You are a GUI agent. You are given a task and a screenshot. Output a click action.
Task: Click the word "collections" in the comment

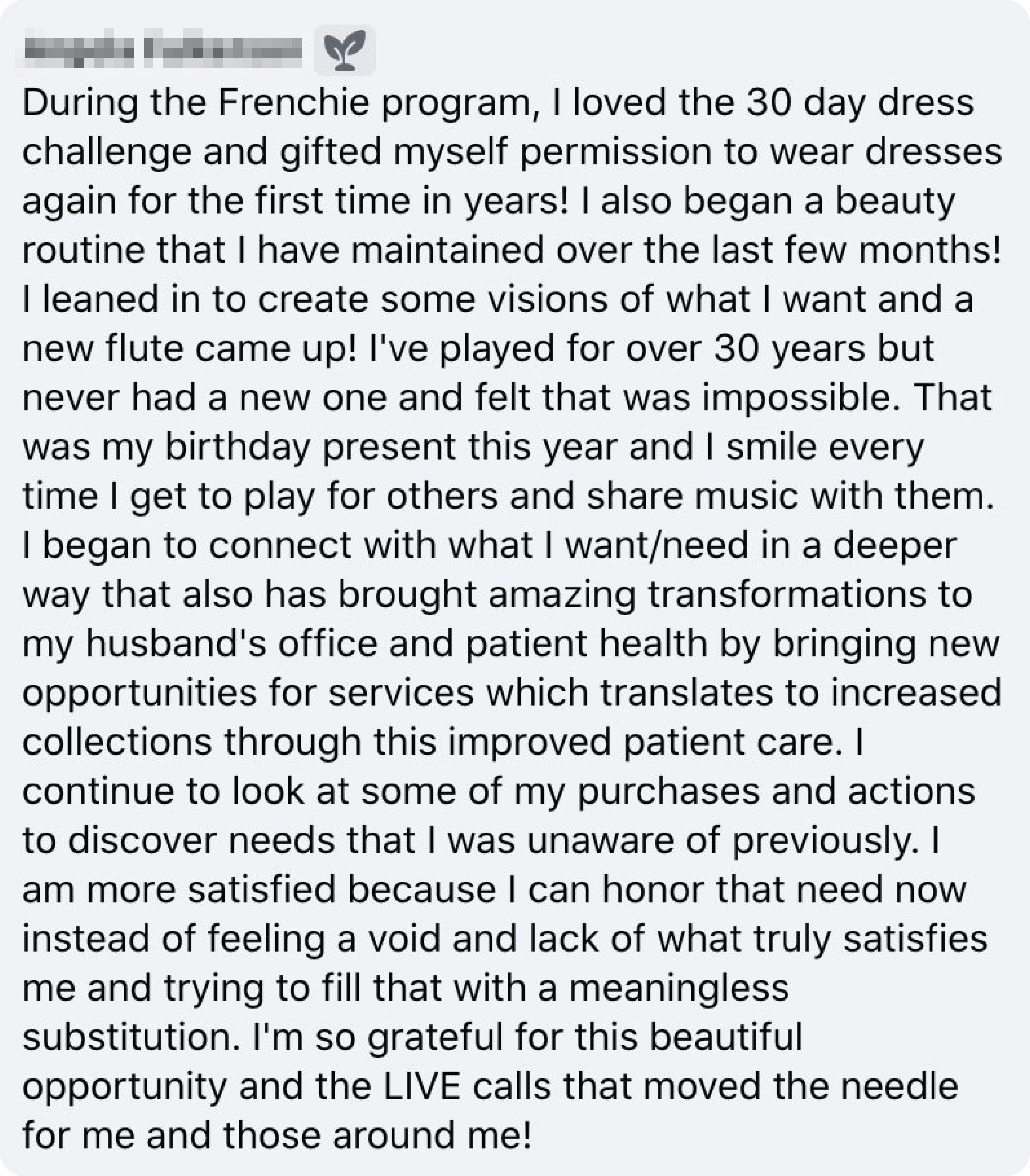tap(117, 742)
